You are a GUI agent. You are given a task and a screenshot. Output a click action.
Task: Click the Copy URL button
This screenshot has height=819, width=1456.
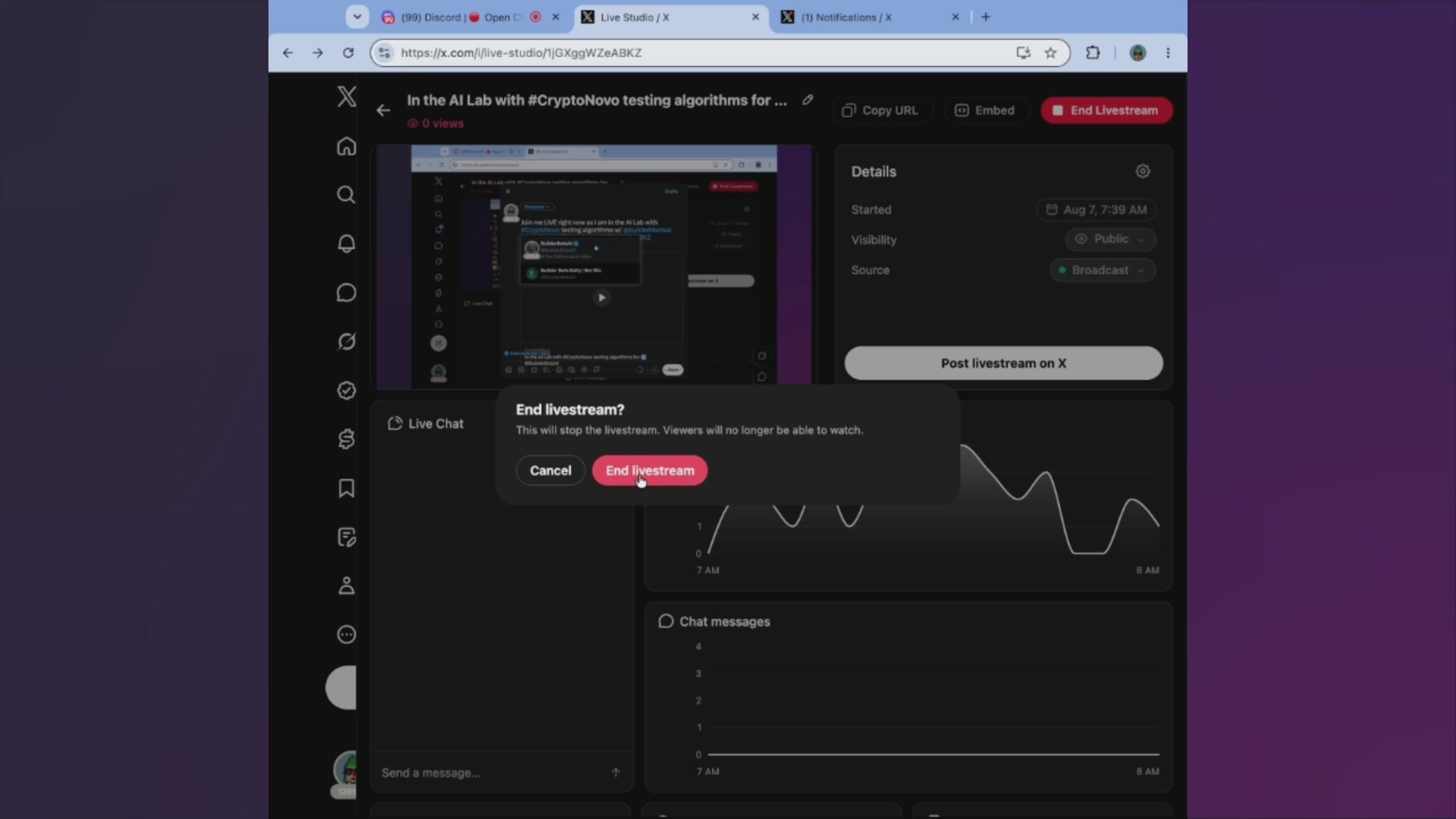[881, 111]
